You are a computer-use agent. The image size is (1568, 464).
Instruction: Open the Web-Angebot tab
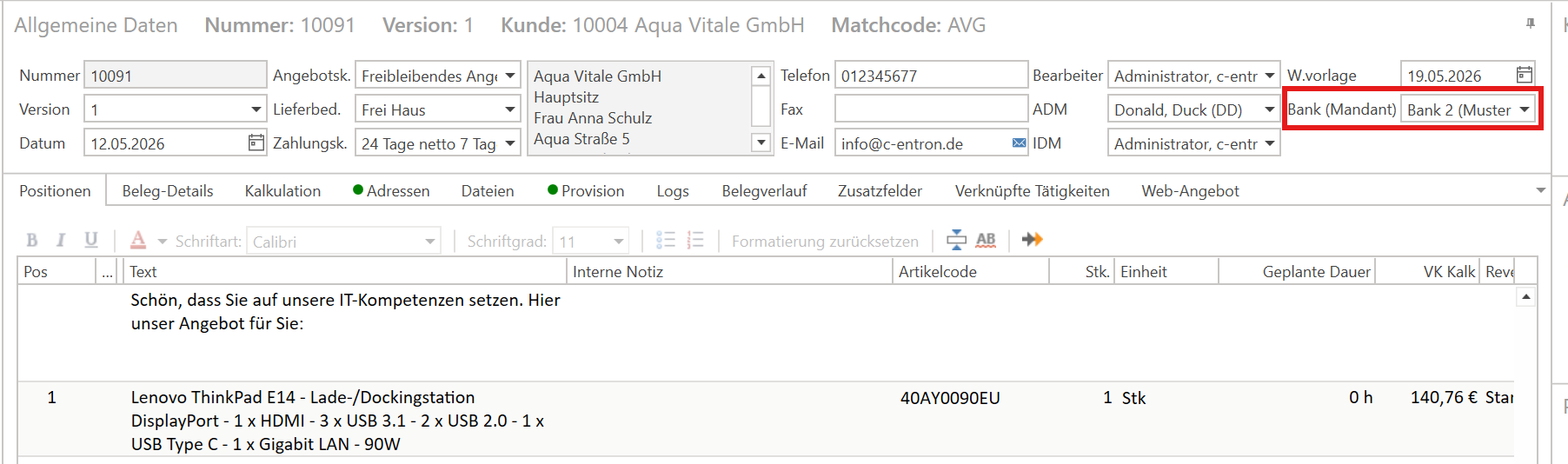pyautogui.click(x=1190, y=191)
